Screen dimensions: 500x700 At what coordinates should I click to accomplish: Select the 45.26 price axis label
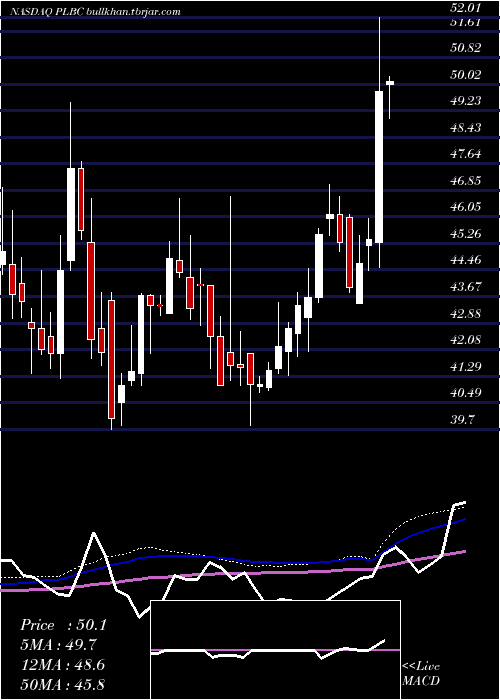click(x=466, y=233)
